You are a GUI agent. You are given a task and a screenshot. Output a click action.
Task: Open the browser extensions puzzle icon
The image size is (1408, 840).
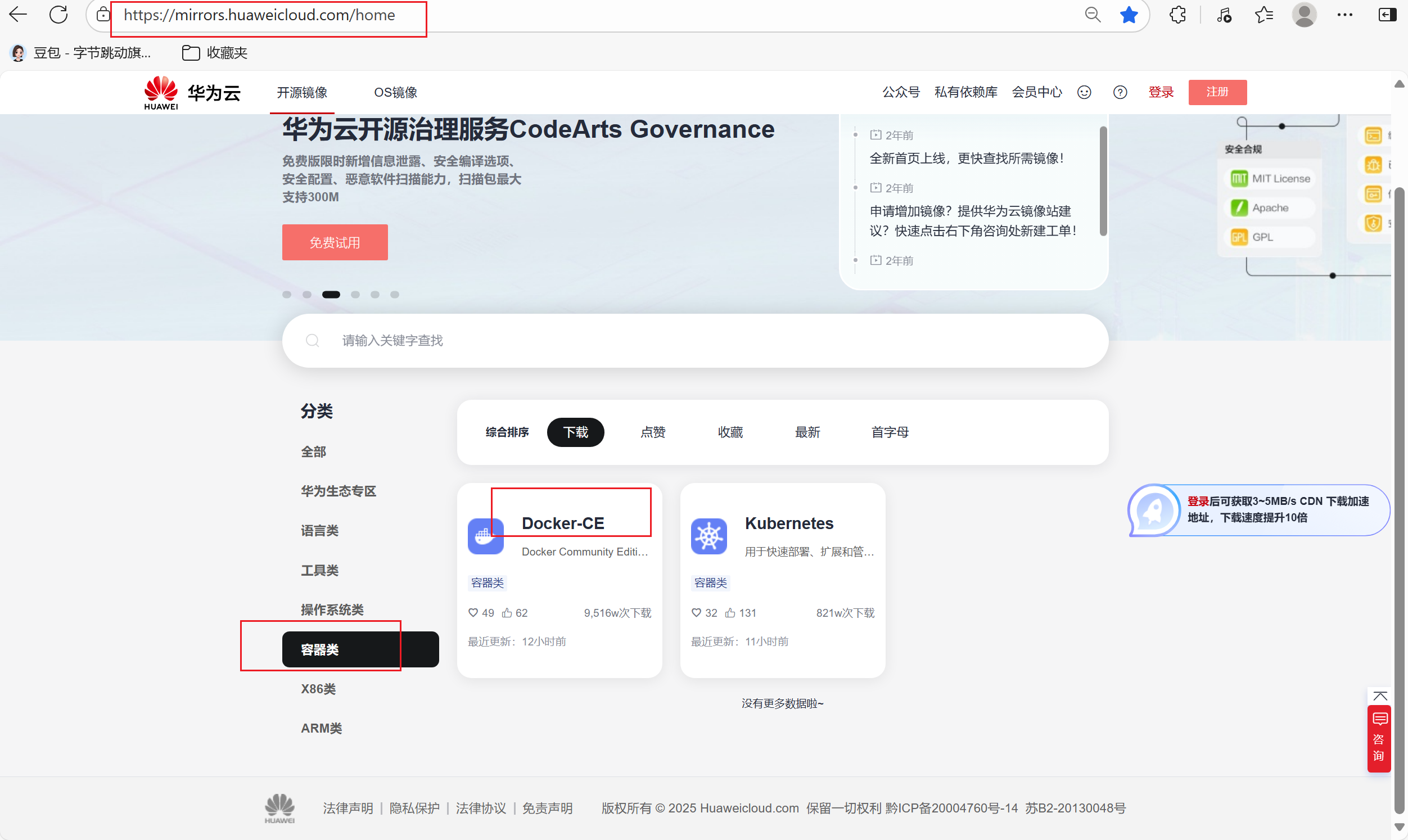point(1177,15)
